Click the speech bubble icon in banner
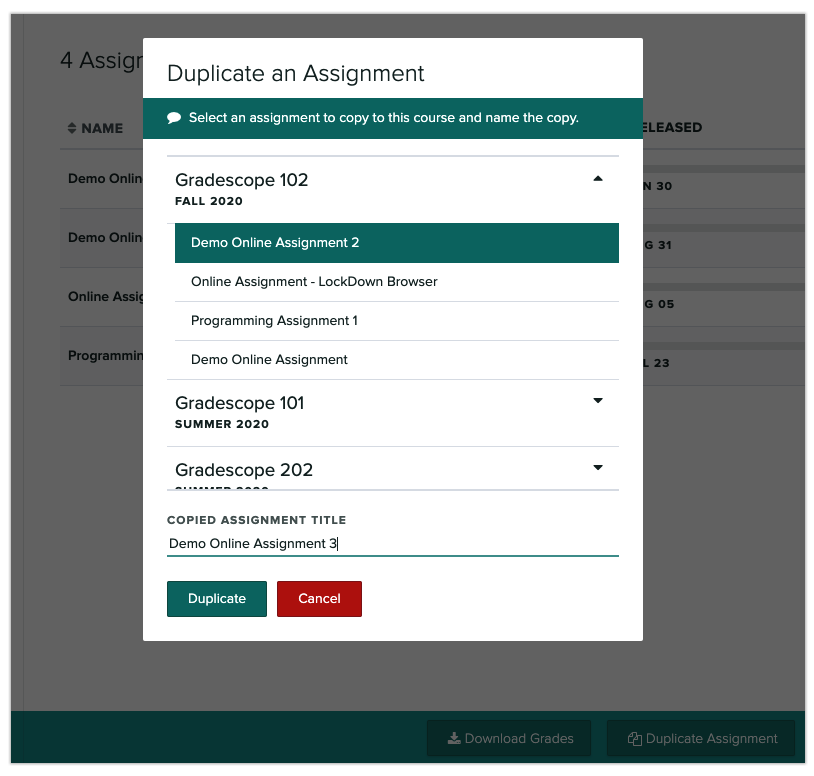 click(174, 118)
